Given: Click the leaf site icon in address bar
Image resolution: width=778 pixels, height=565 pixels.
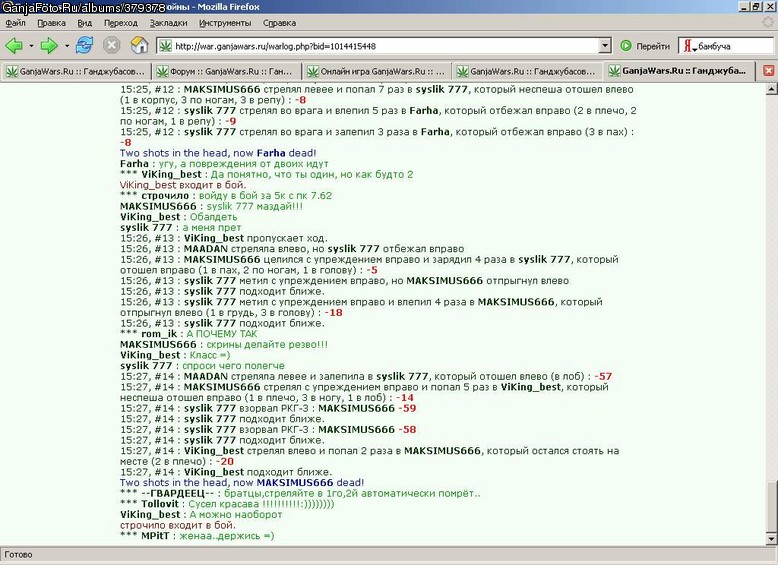Looking at the screenshot, I should (x=165, y=46).
